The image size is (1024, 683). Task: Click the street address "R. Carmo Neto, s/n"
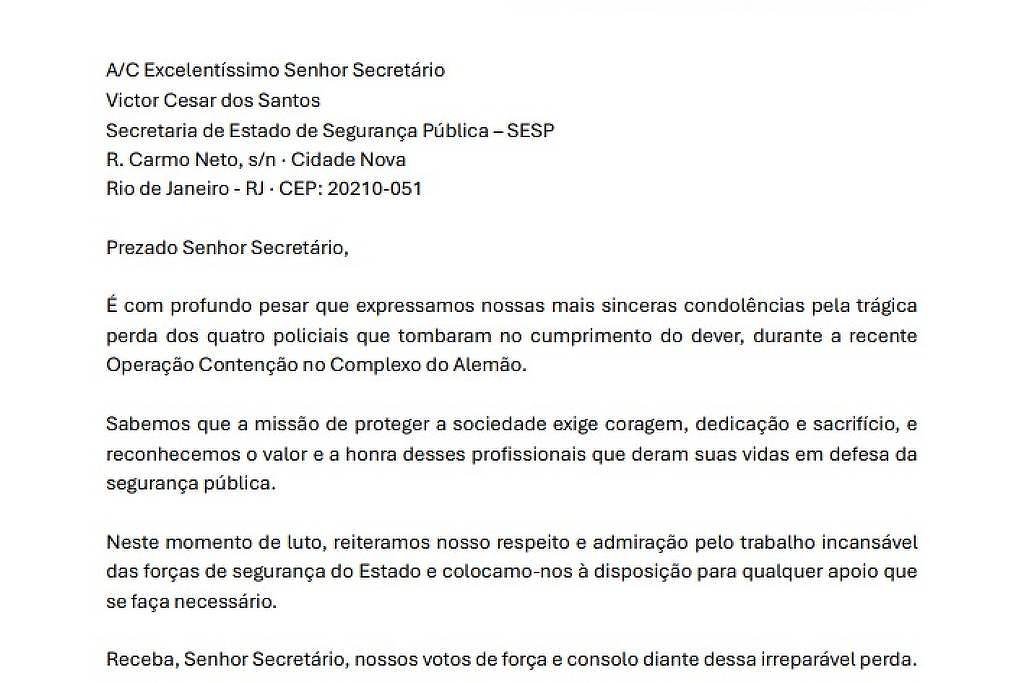click(x=186, y=159)
